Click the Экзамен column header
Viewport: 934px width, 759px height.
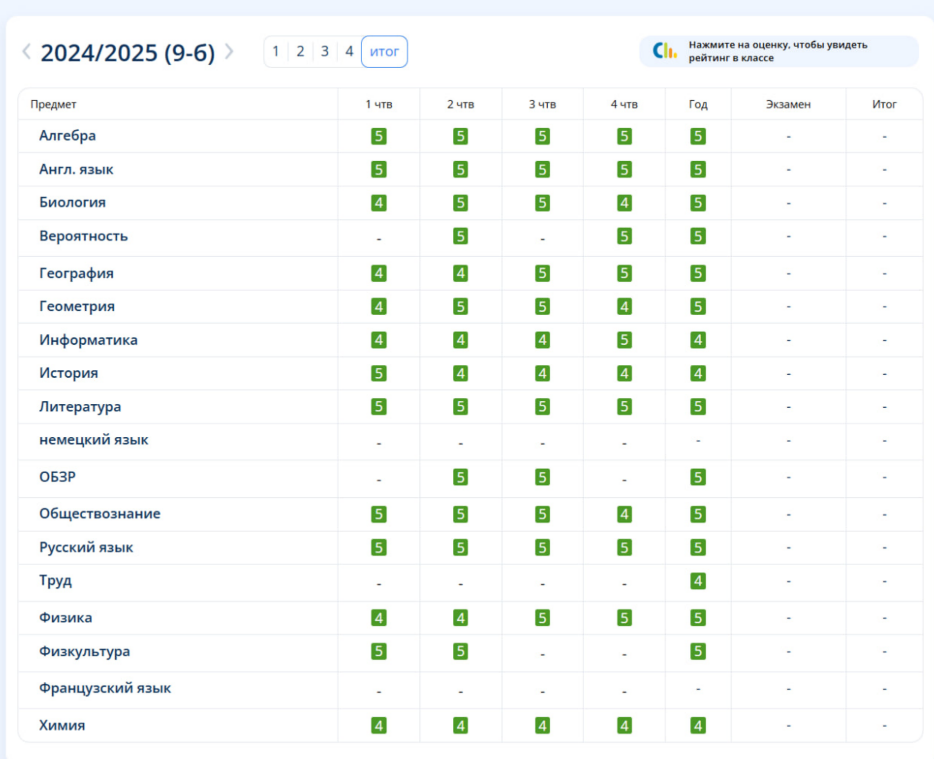tap(788, 104)
